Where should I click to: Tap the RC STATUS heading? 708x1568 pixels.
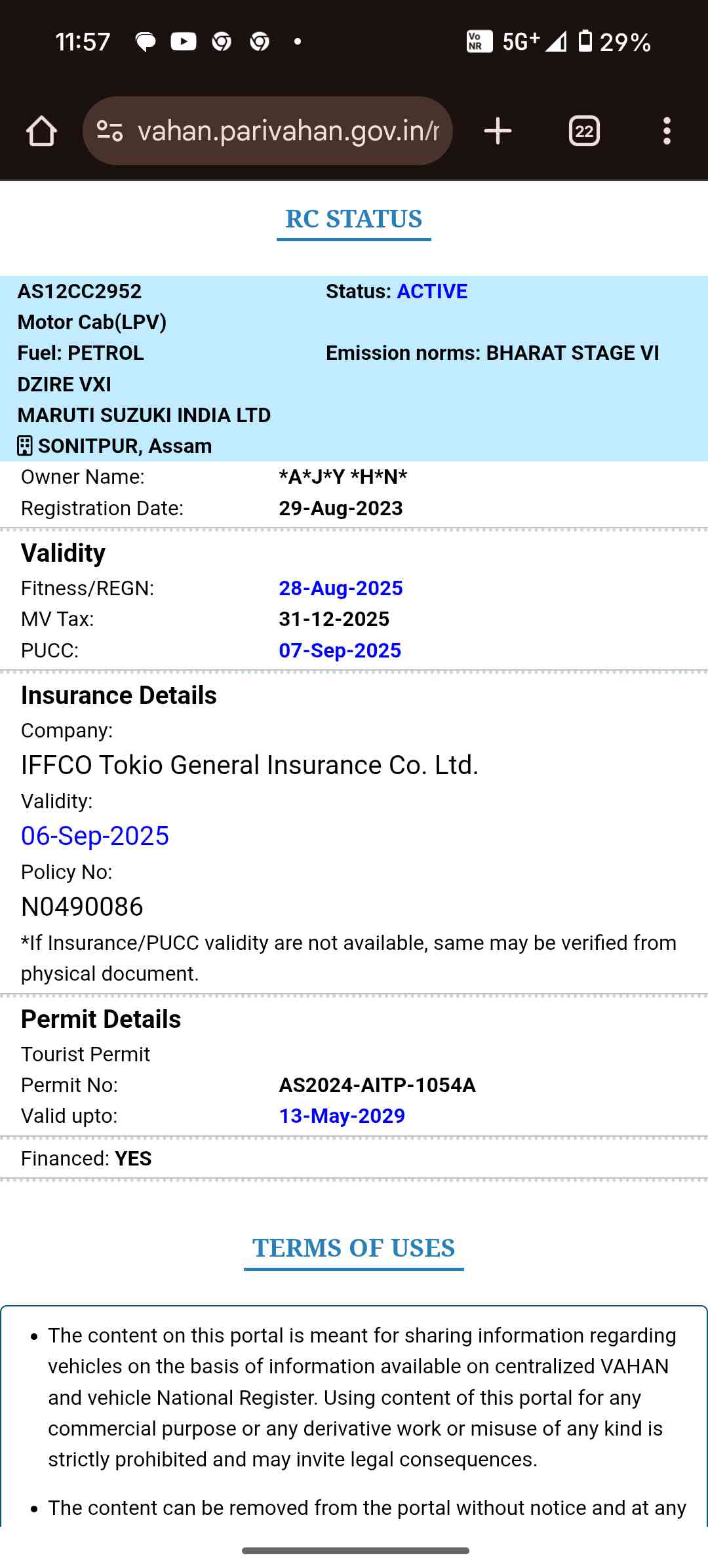(353, 219)
